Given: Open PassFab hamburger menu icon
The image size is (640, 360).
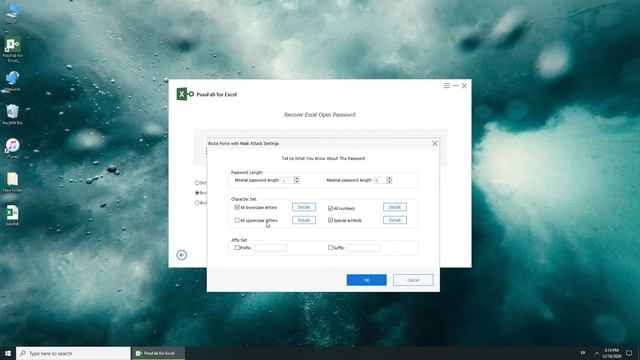Looking at the screenshot, I should 447,86.
